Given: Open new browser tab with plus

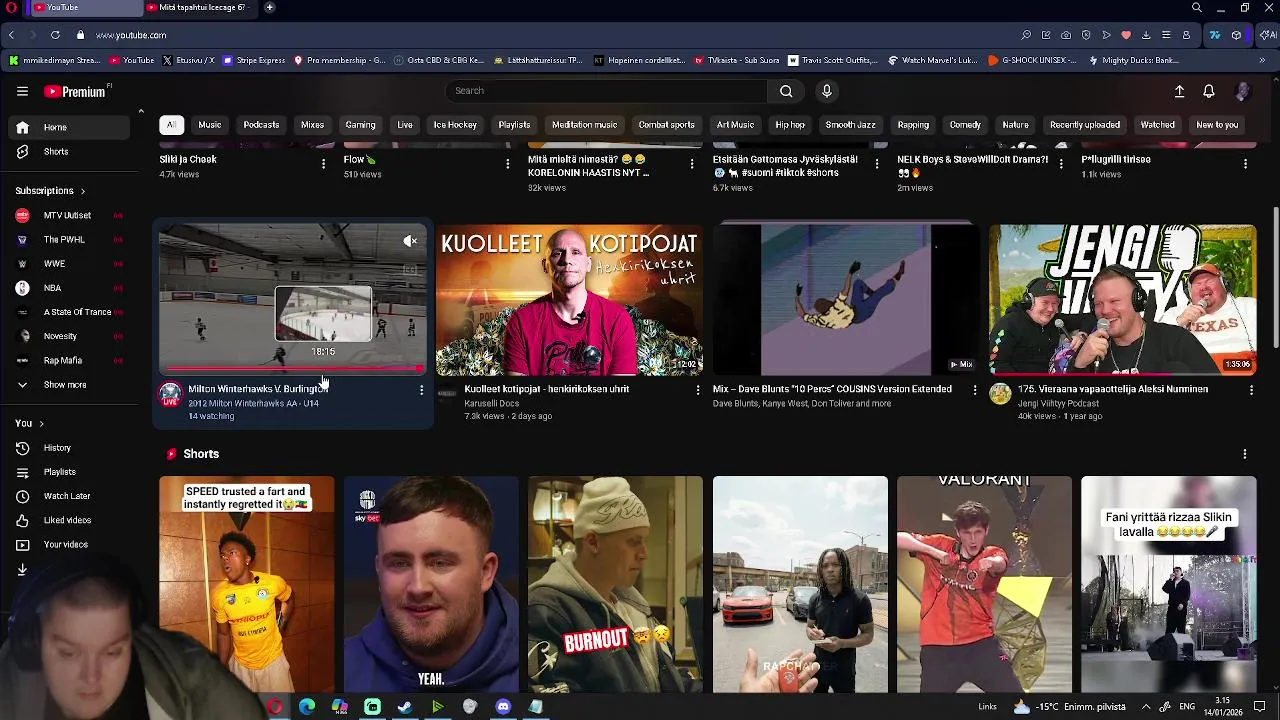Looking at the screenshot, I should tap(269, 7).
